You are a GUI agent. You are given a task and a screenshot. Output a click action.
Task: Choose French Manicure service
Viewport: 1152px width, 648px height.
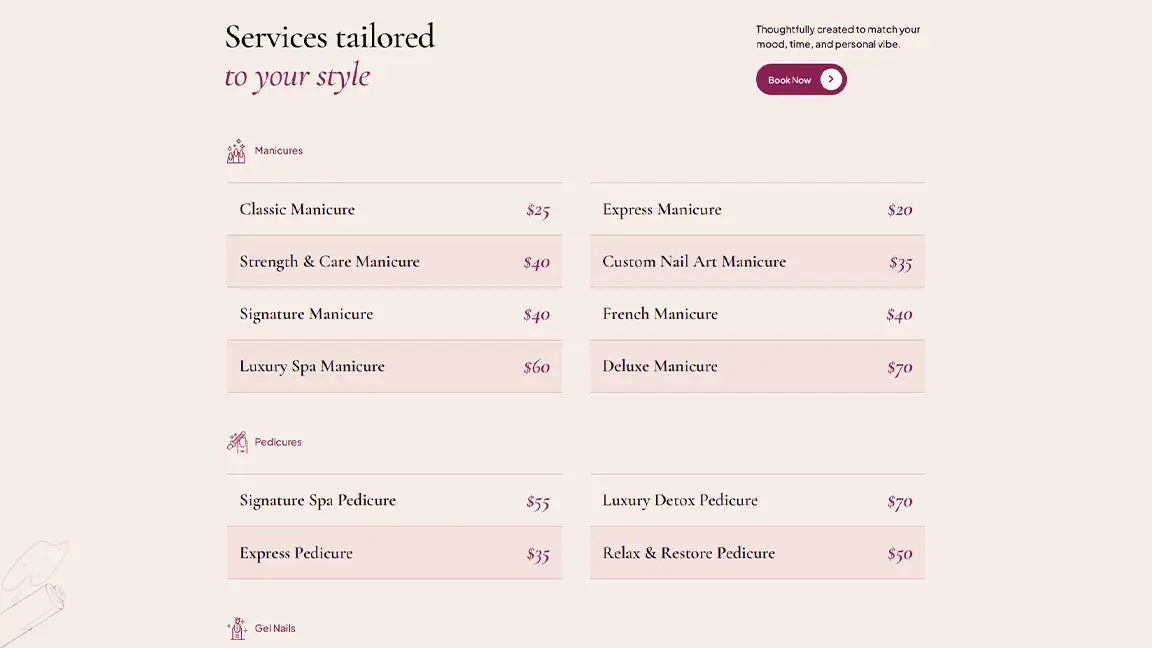pos(757,314)
